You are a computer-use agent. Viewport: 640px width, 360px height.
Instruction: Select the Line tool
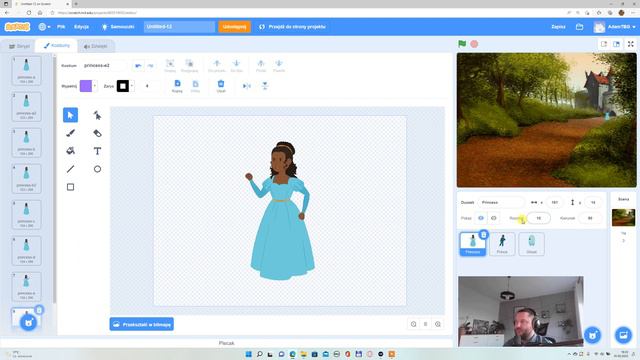tap(70, 169)
